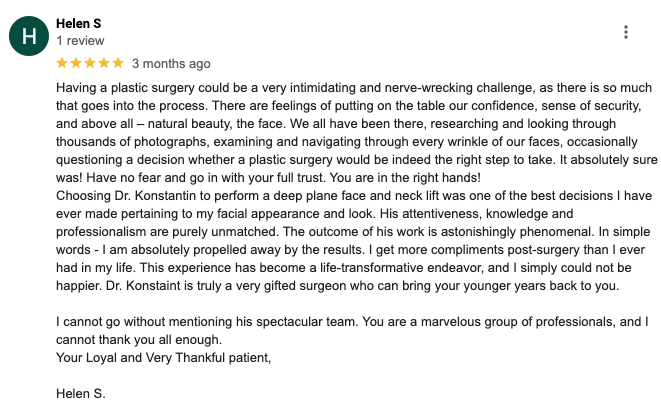
Task: Click the closing "Helen S." signature
Action: click(x=81, y=394)
